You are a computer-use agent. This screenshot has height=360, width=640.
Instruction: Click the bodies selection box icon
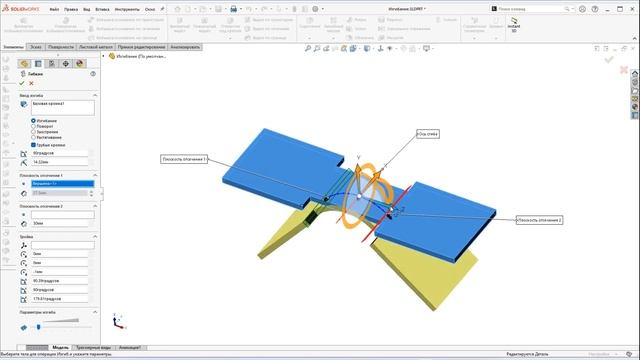[24, 104]
